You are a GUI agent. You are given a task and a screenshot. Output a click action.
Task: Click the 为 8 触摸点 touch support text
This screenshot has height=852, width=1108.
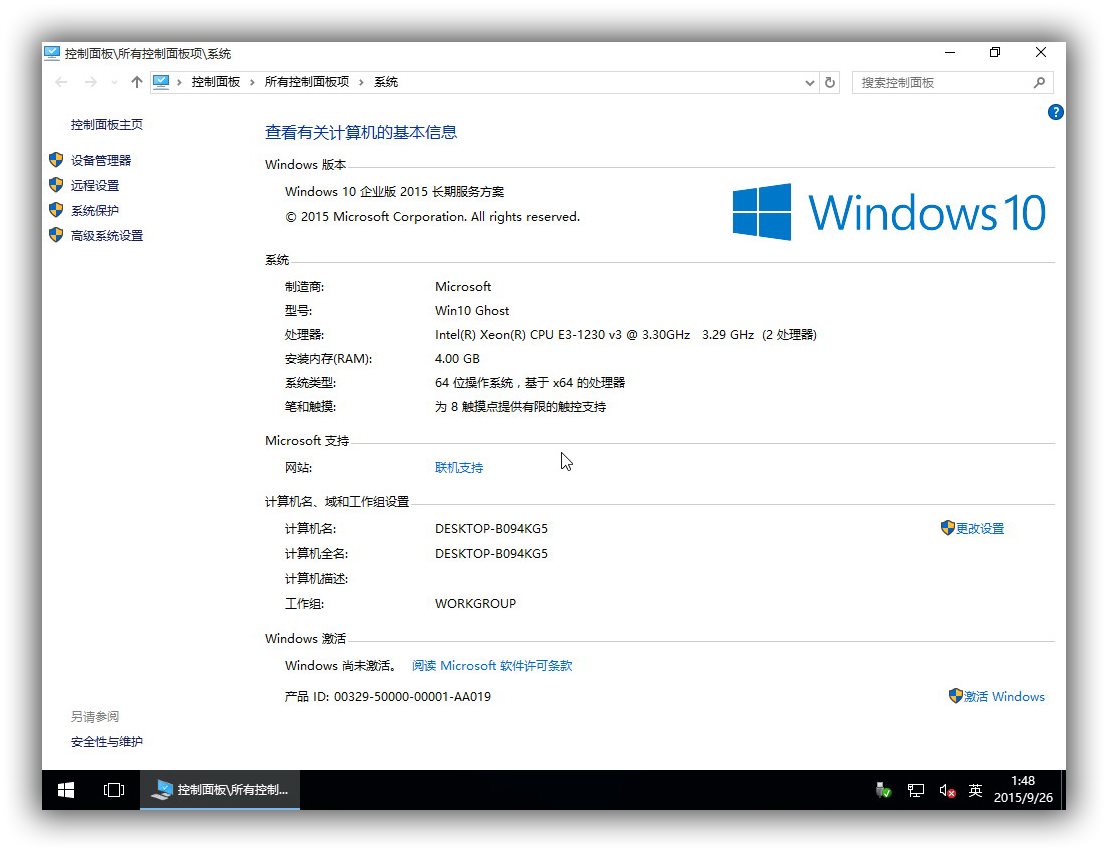pyautogui.click(x=520, y=407)
